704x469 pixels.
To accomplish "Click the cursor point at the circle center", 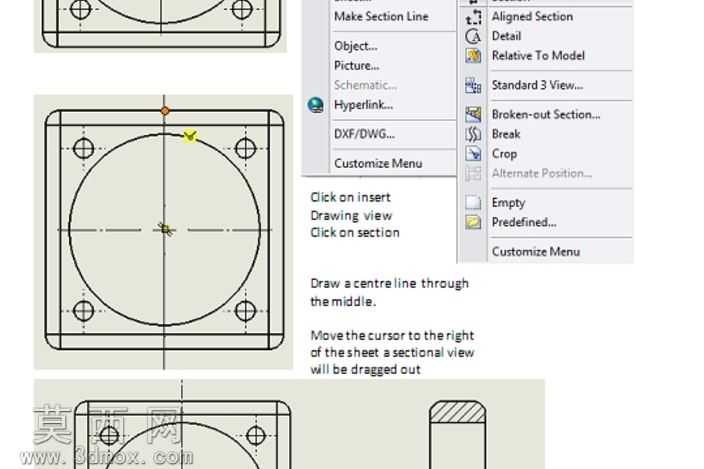I will click(165, 229).
